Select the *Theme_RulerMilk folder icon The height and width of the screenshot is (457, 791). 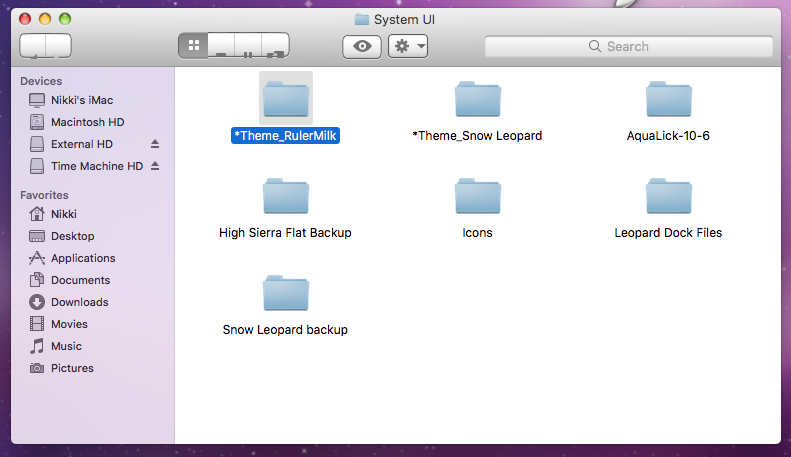tap(286, 98)
